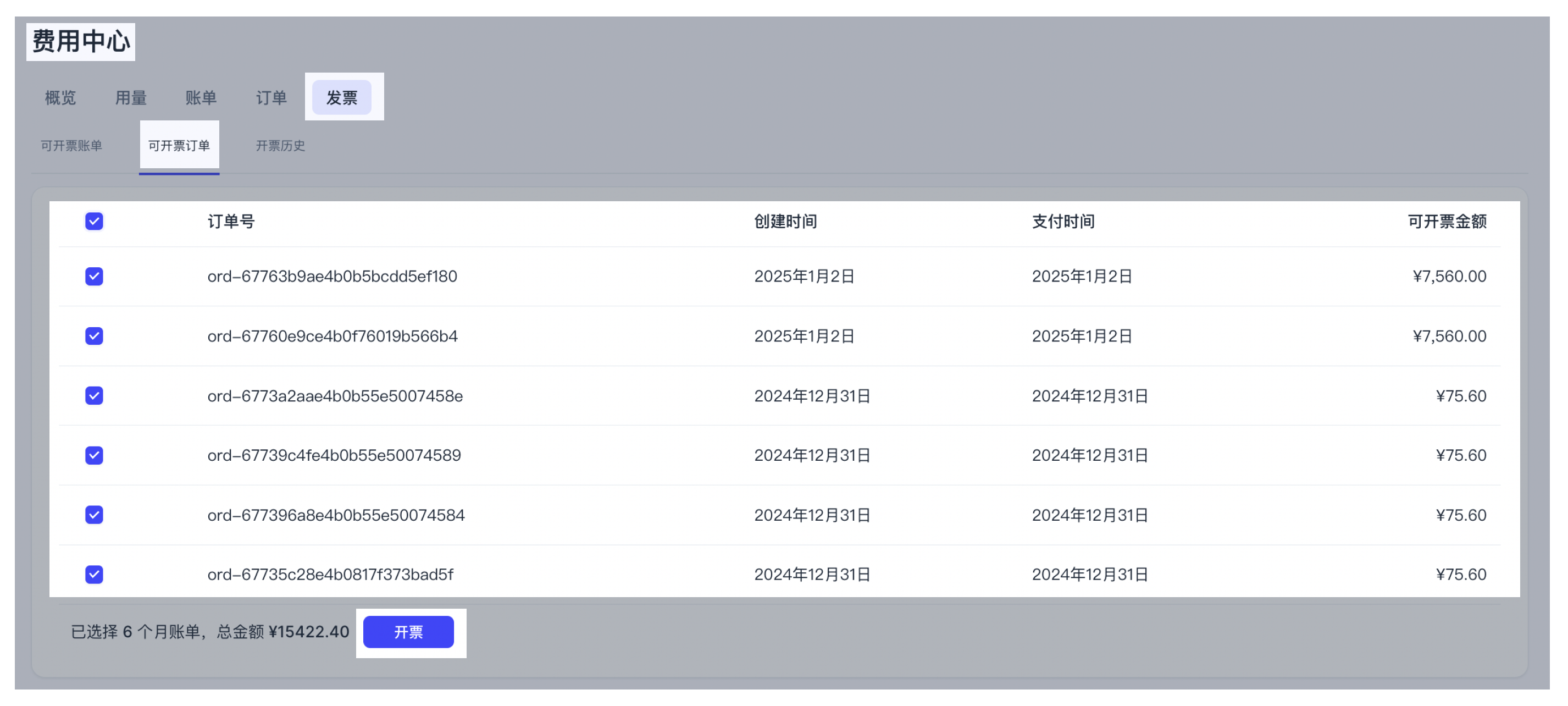Select the 可开票订单 sub-tab
The width and height of the screenshot is (1568, 706).
179,145
